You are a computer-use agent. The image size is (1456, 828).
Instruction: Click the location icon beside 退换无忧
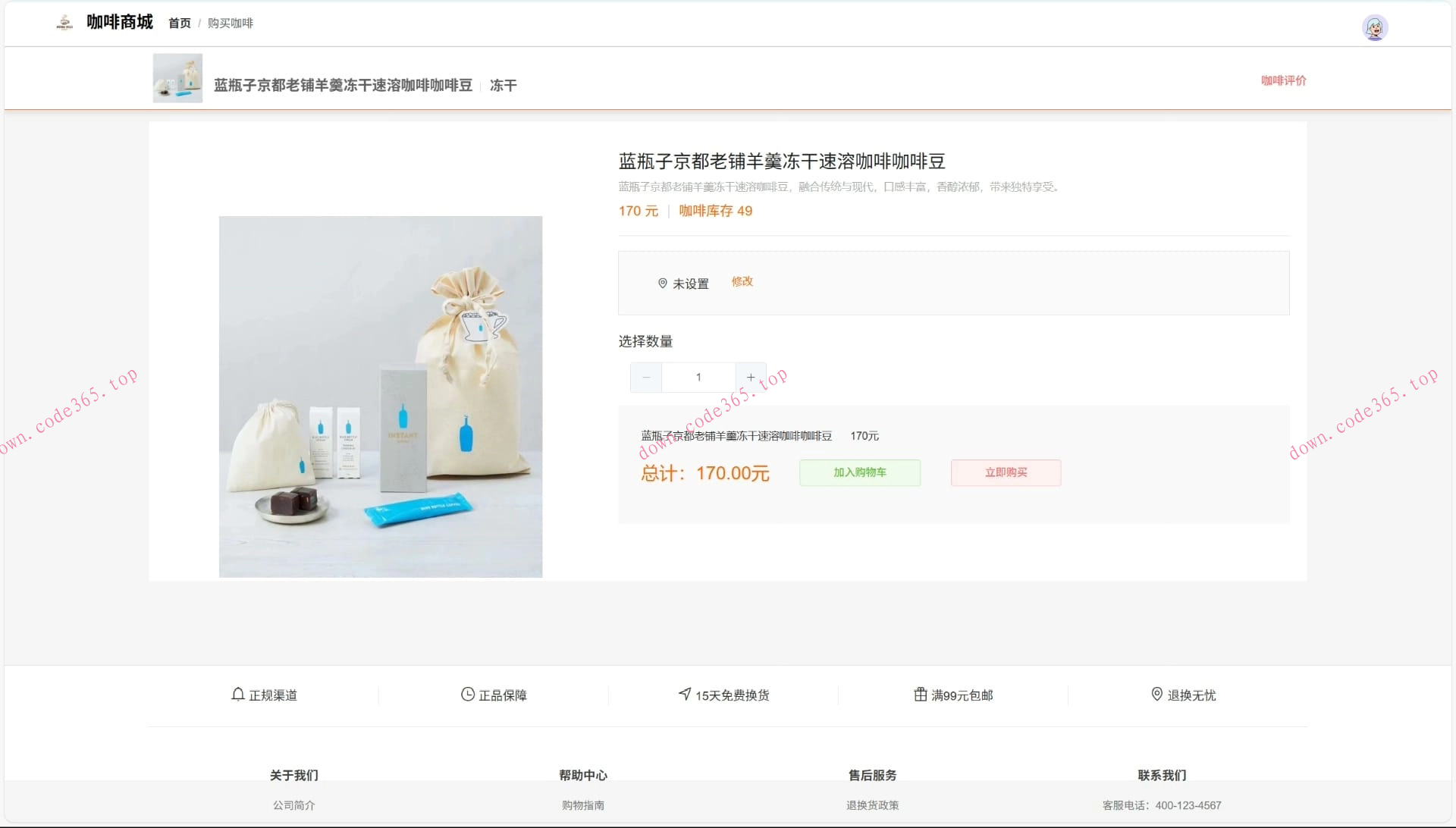coord(1156,693)
